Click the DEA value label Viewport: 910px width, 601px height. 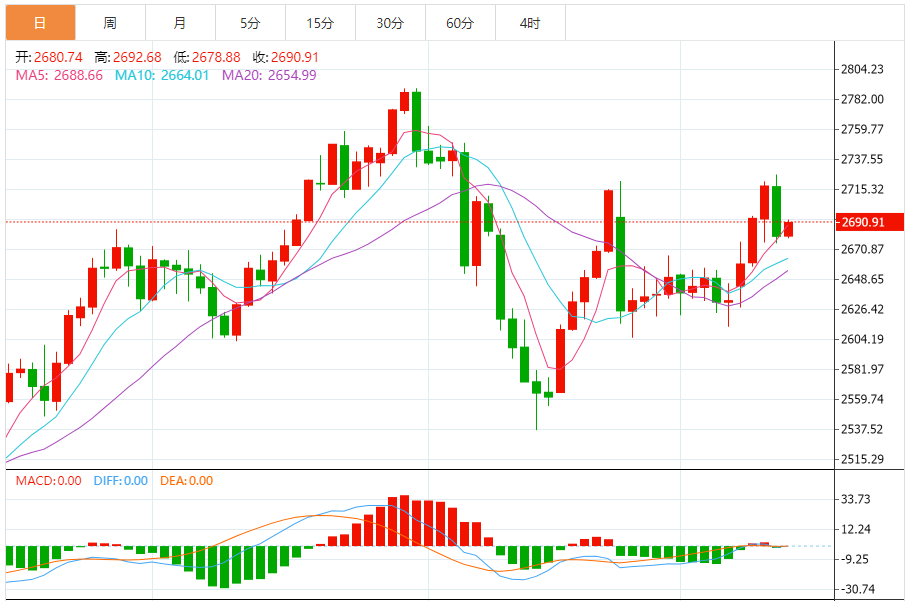[x=187, y=481]
